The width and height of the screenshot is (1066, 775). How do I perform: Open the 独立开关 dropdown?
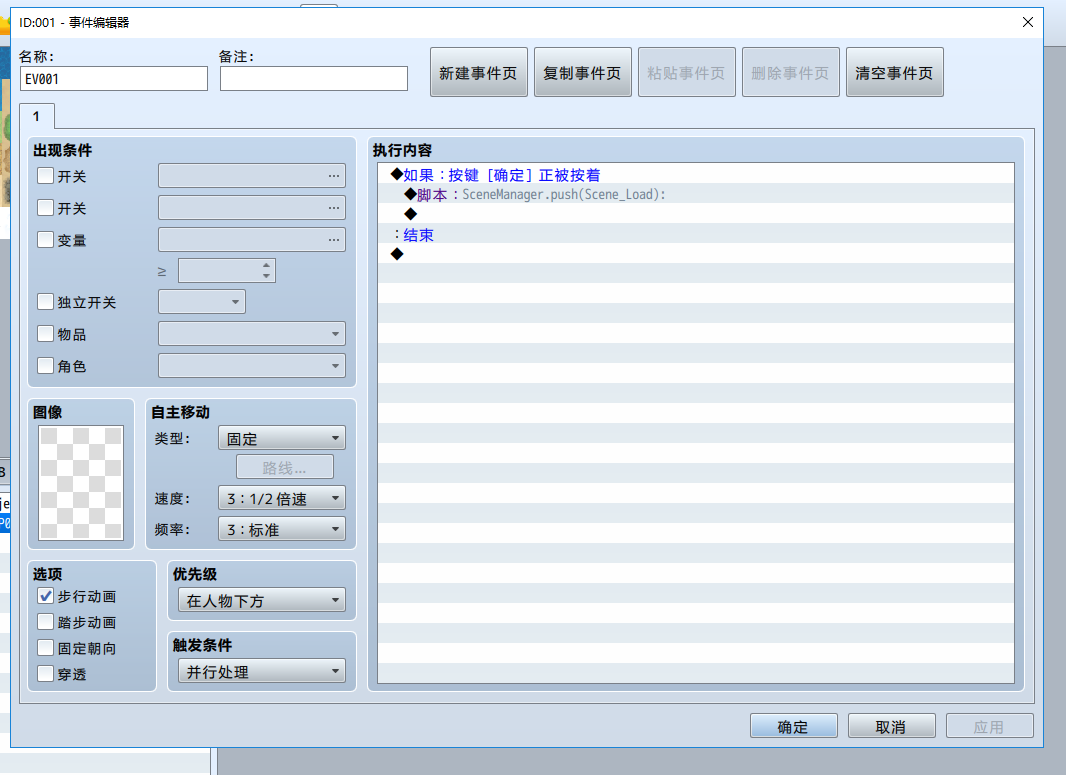tap(202, 302)
